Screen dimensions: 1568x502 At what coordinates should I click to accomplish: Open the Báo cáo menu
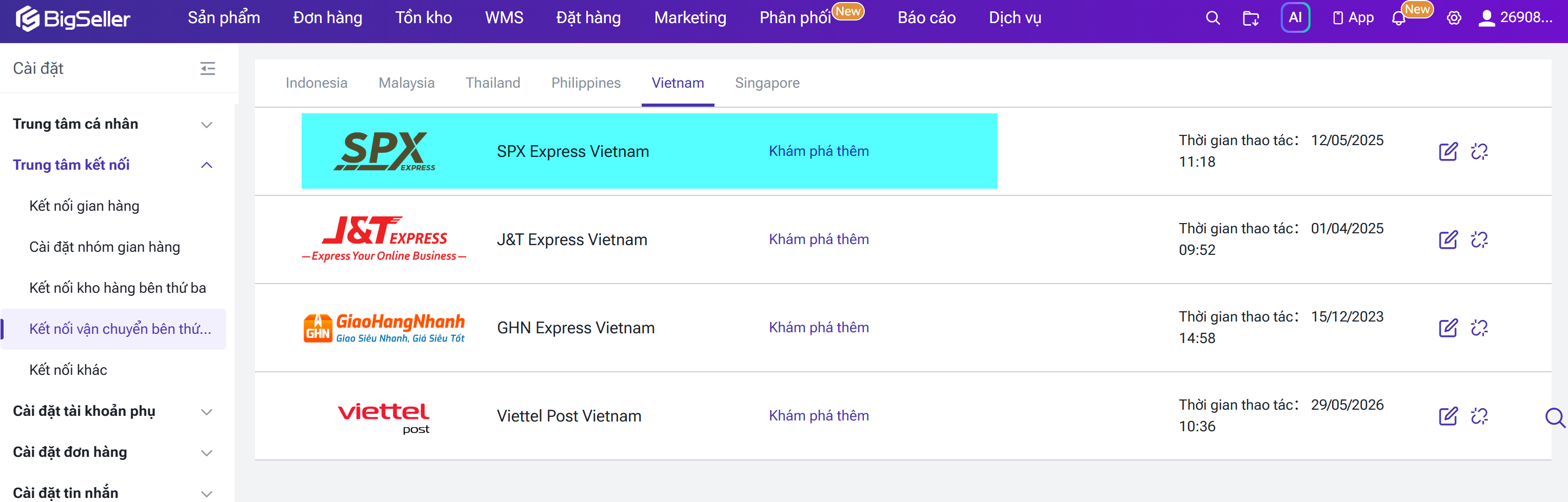(x=926, y=17)
